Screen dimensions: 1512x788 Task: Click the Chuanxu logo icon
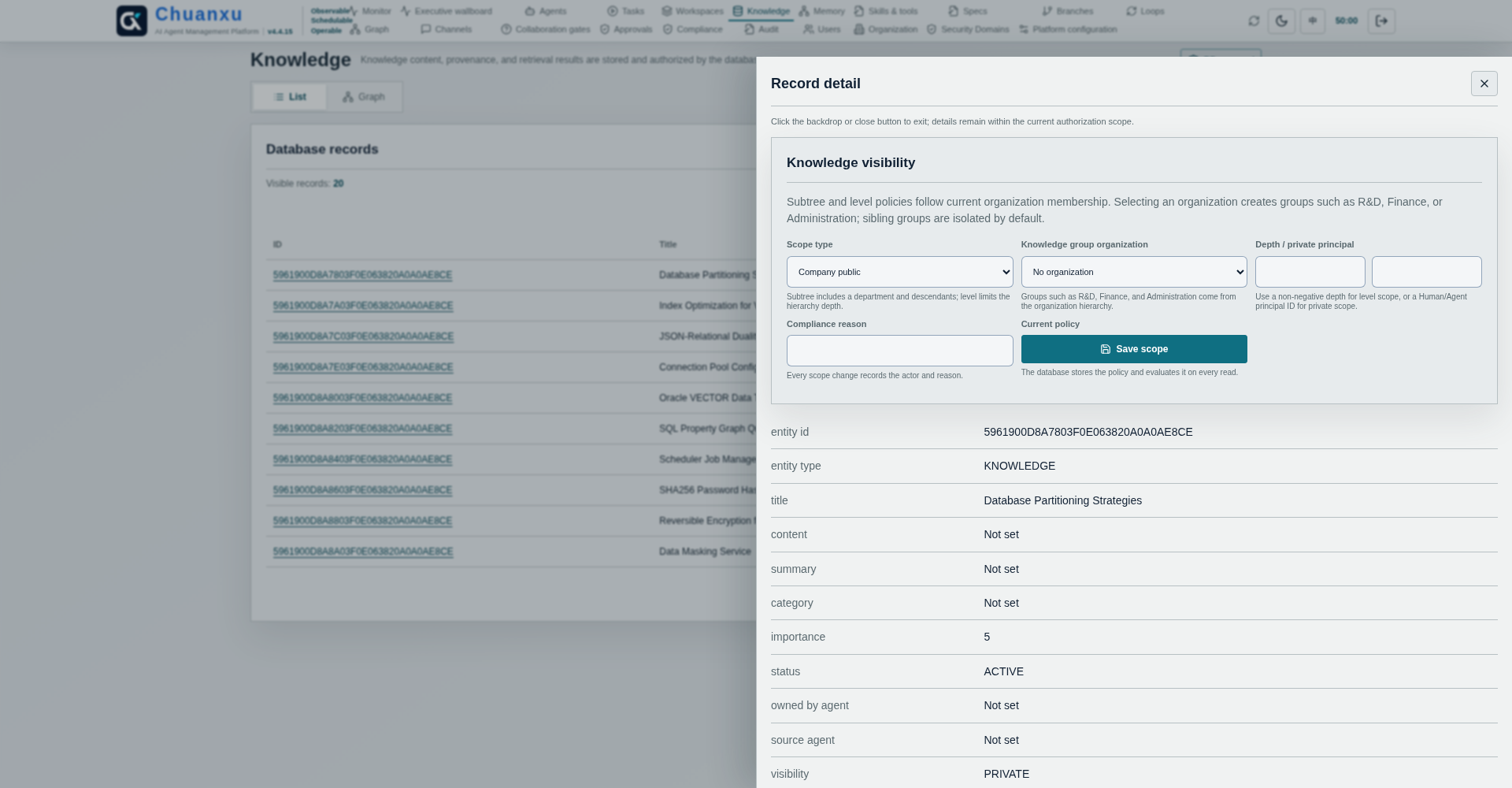point(132,20)
